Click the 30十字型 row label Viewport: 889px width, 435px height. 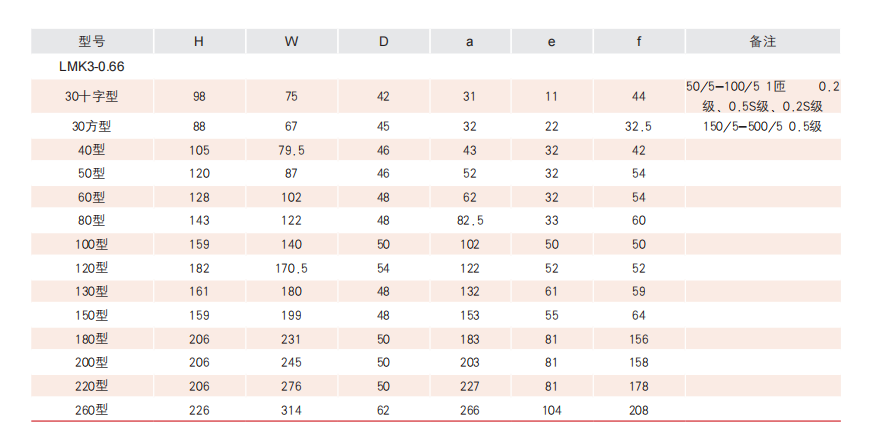pyautogui.click(x=91, y=96)
